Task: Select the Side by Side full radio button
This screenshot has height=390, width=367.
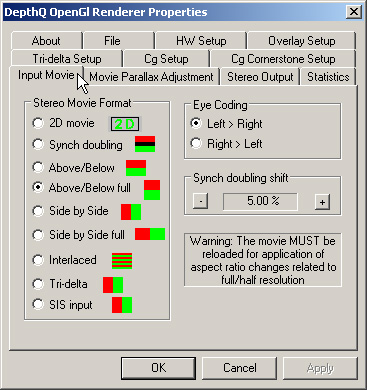Action: click(38, 235)
